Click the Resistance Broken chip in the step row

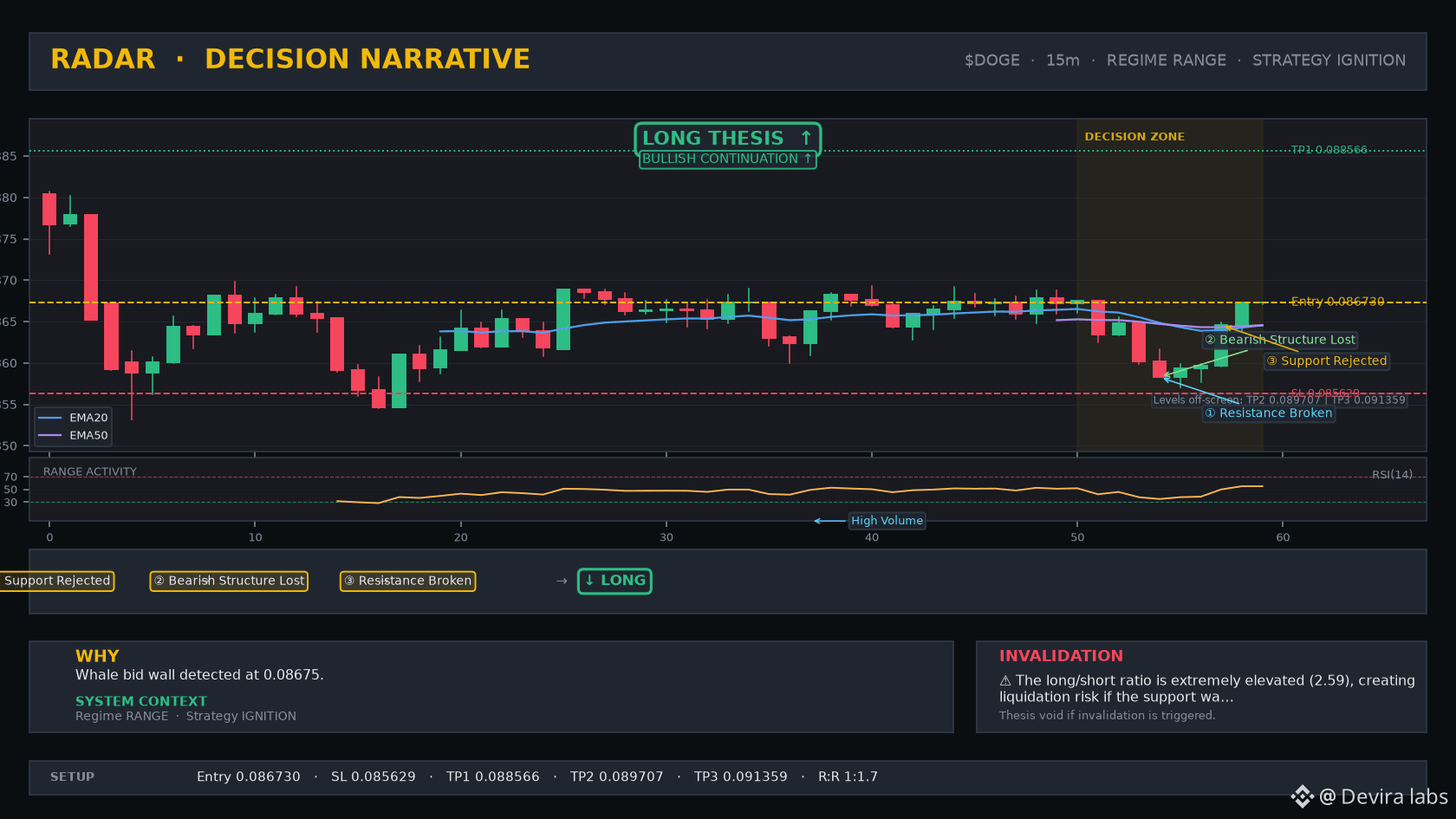pyautogui.click(x=407, y=581)
